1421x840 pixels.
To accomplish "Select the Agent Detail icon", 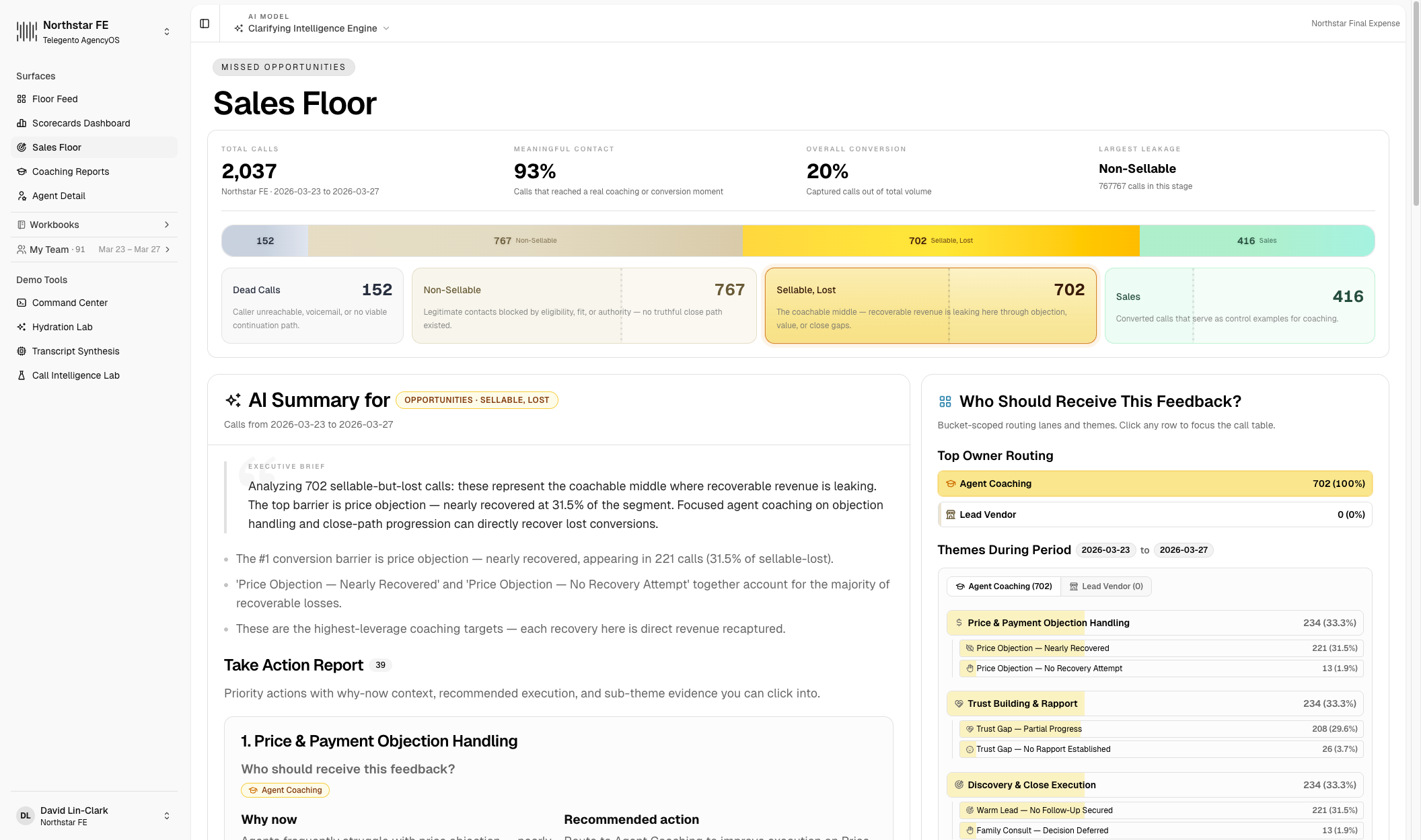I will [21, 196].
